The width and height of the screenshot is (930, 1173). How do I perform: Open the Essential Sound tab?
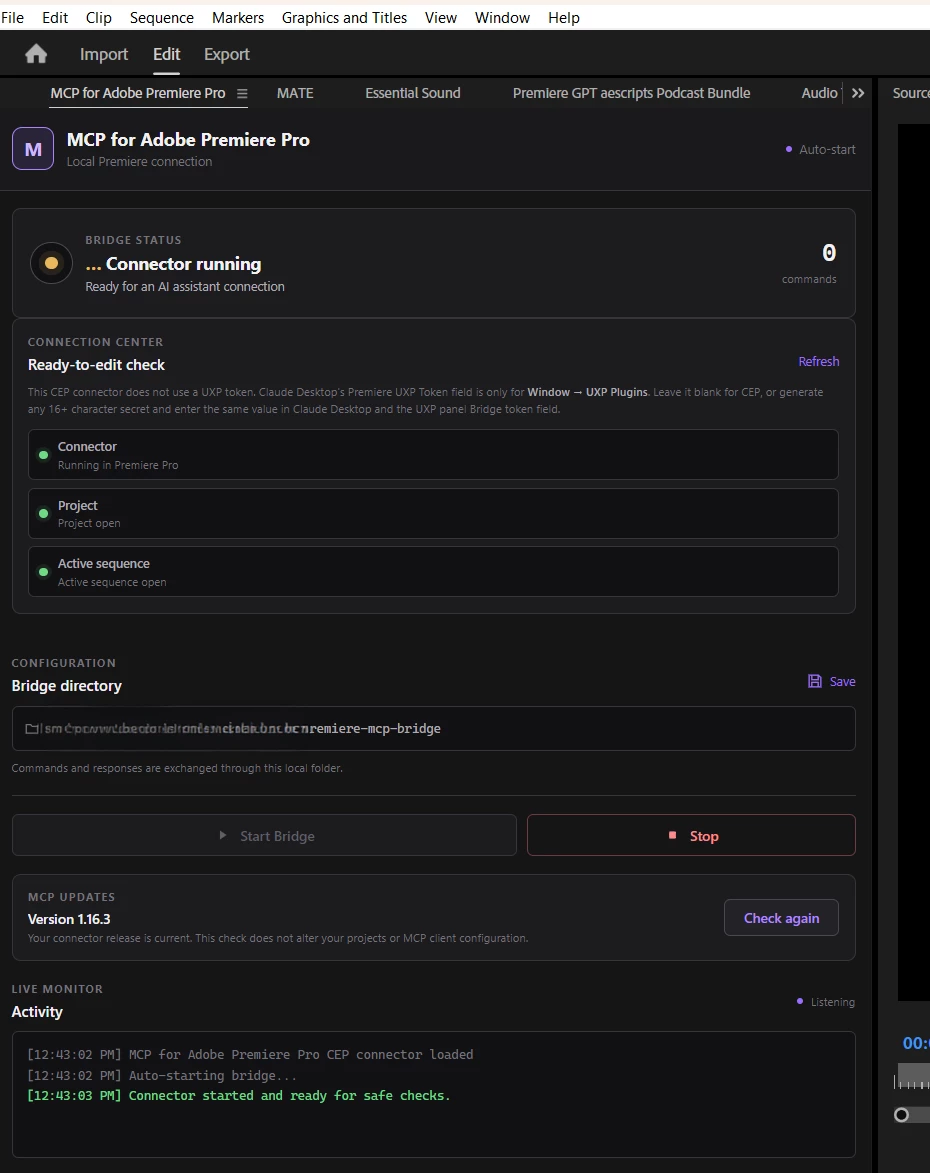coord(412,93)
